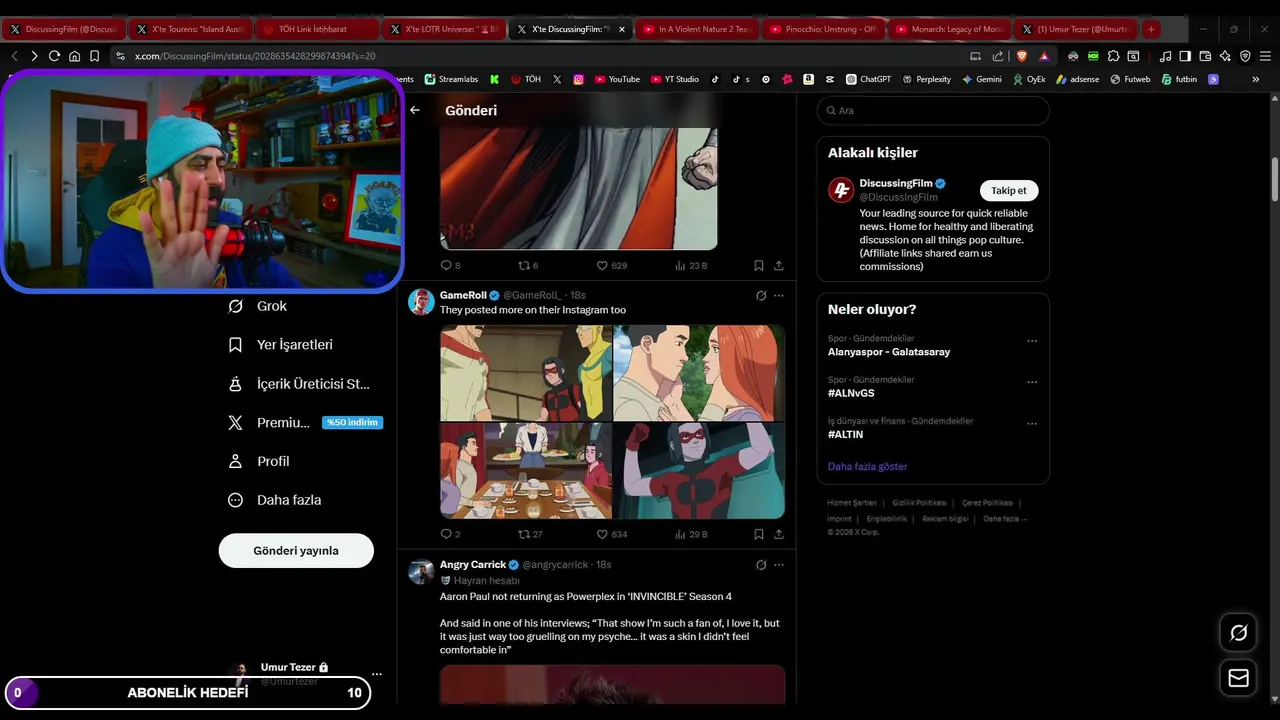1280x720 pixels.
Task: Click the x.com address bar
Action: tap(540, 56)
